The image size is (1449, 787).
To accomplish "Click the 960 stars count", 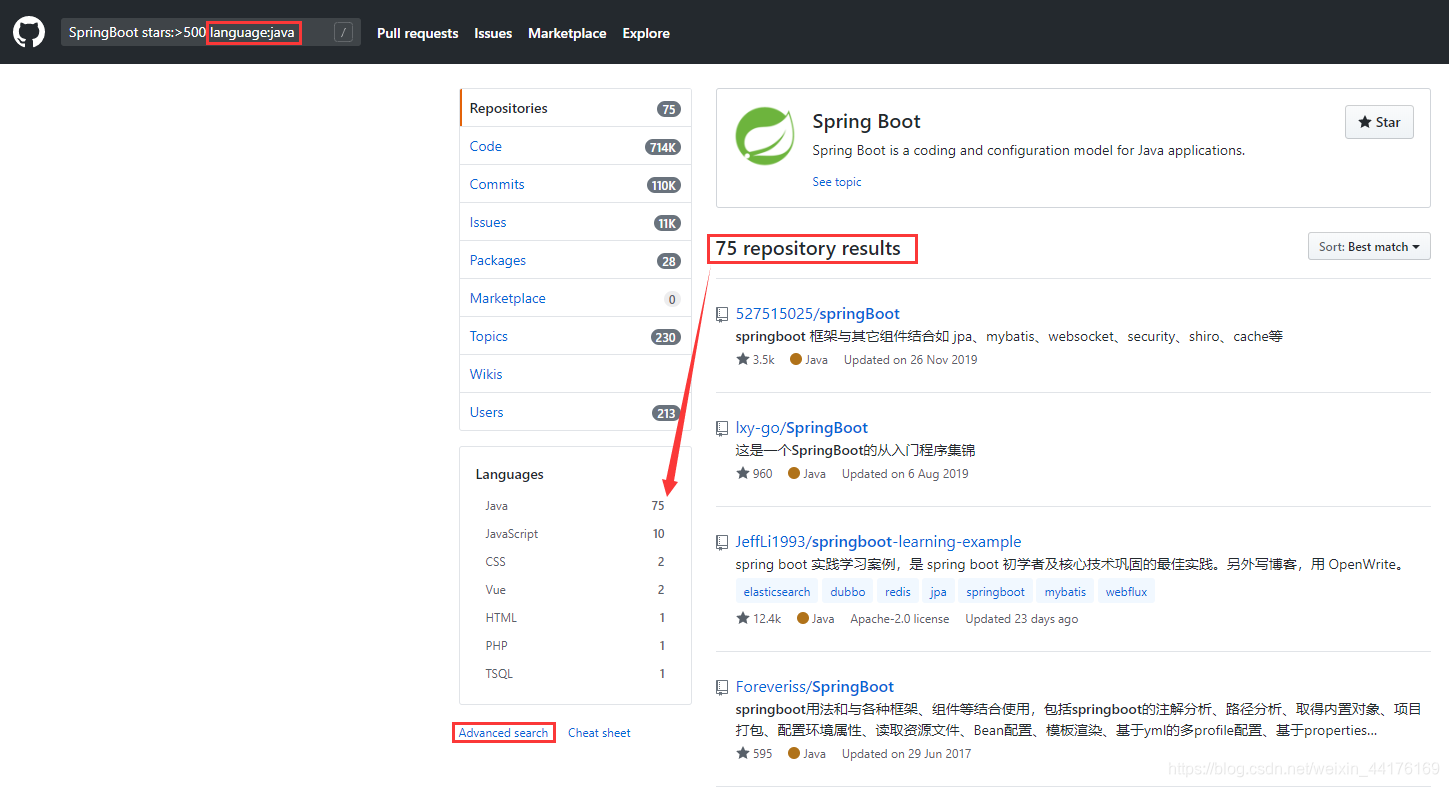I will (x=754, y=474).
